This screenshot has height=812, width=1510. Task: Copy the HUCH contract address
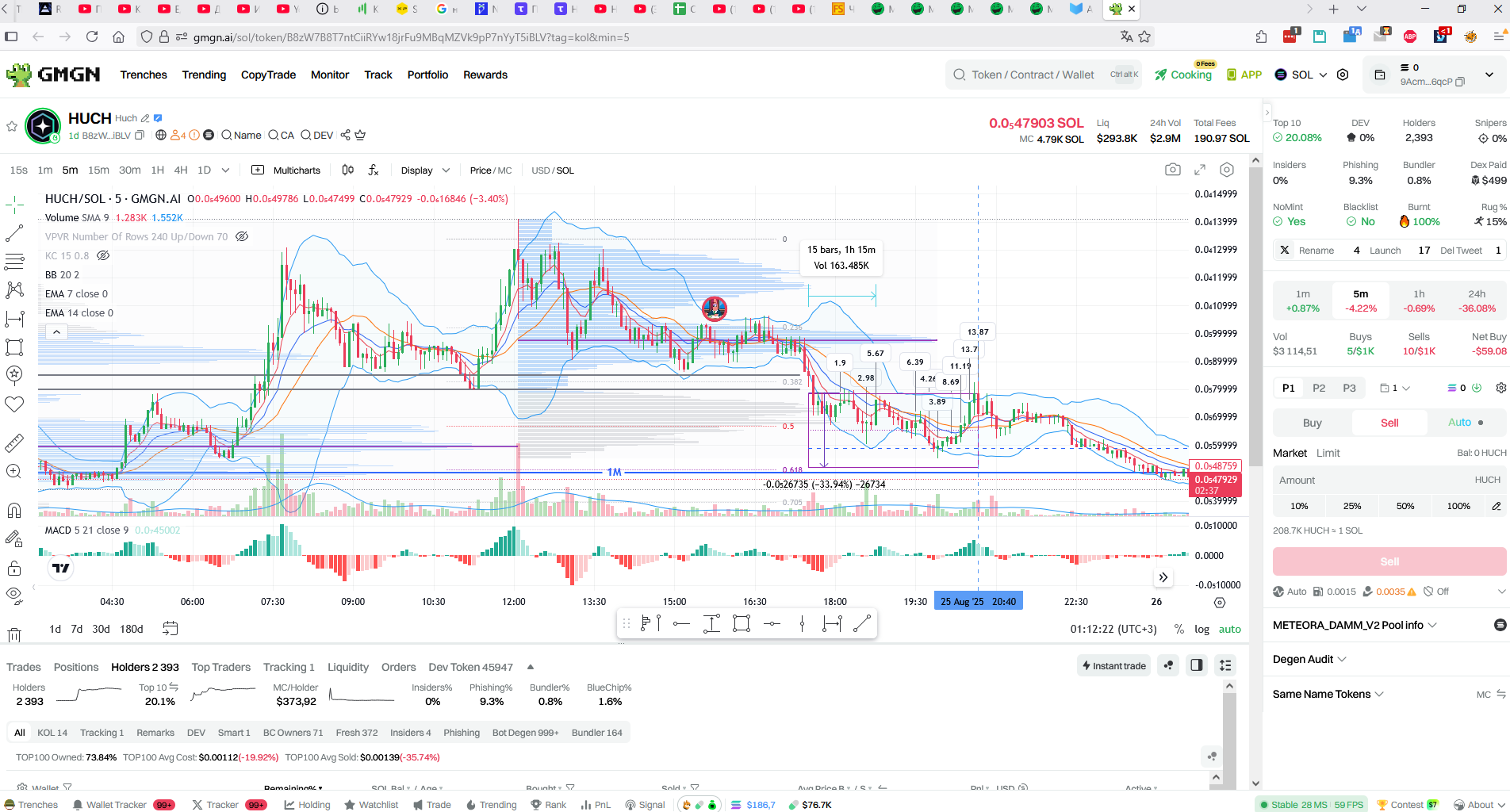click(140, 136)
